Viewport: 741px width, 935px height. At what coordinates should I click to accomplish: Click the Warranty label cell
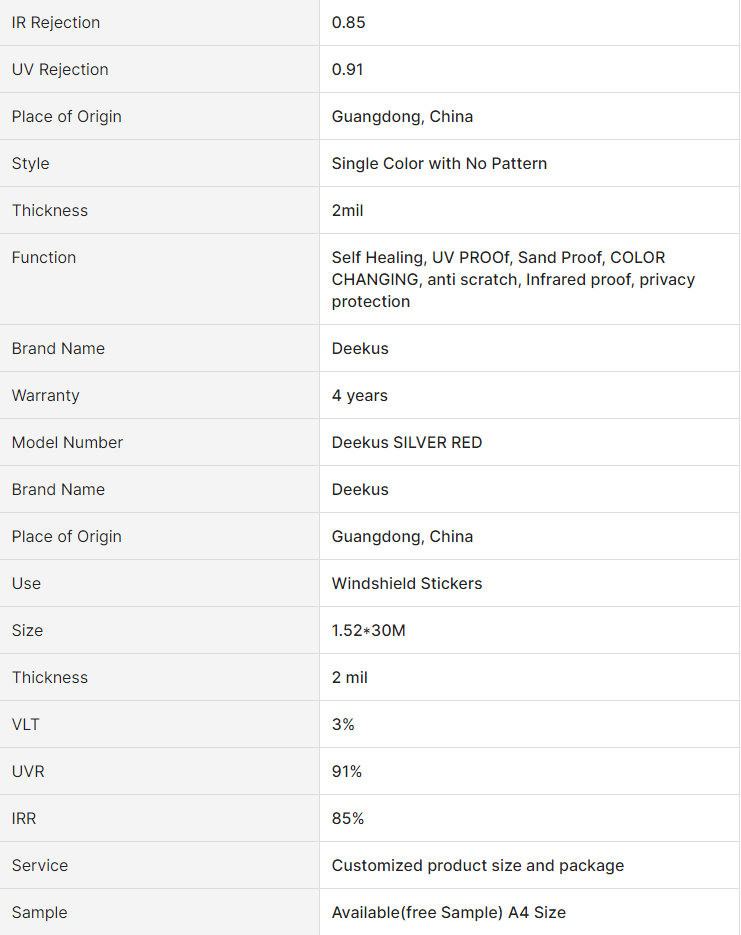(45, 395)
